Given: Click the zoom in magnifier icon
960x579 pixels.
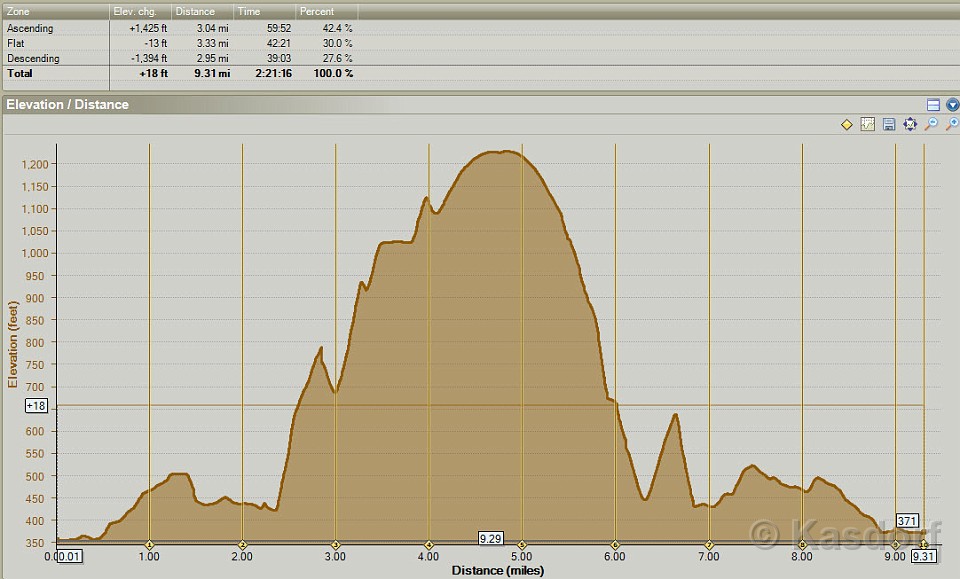Looking at the screenshot, I should (x=952, y=125).
